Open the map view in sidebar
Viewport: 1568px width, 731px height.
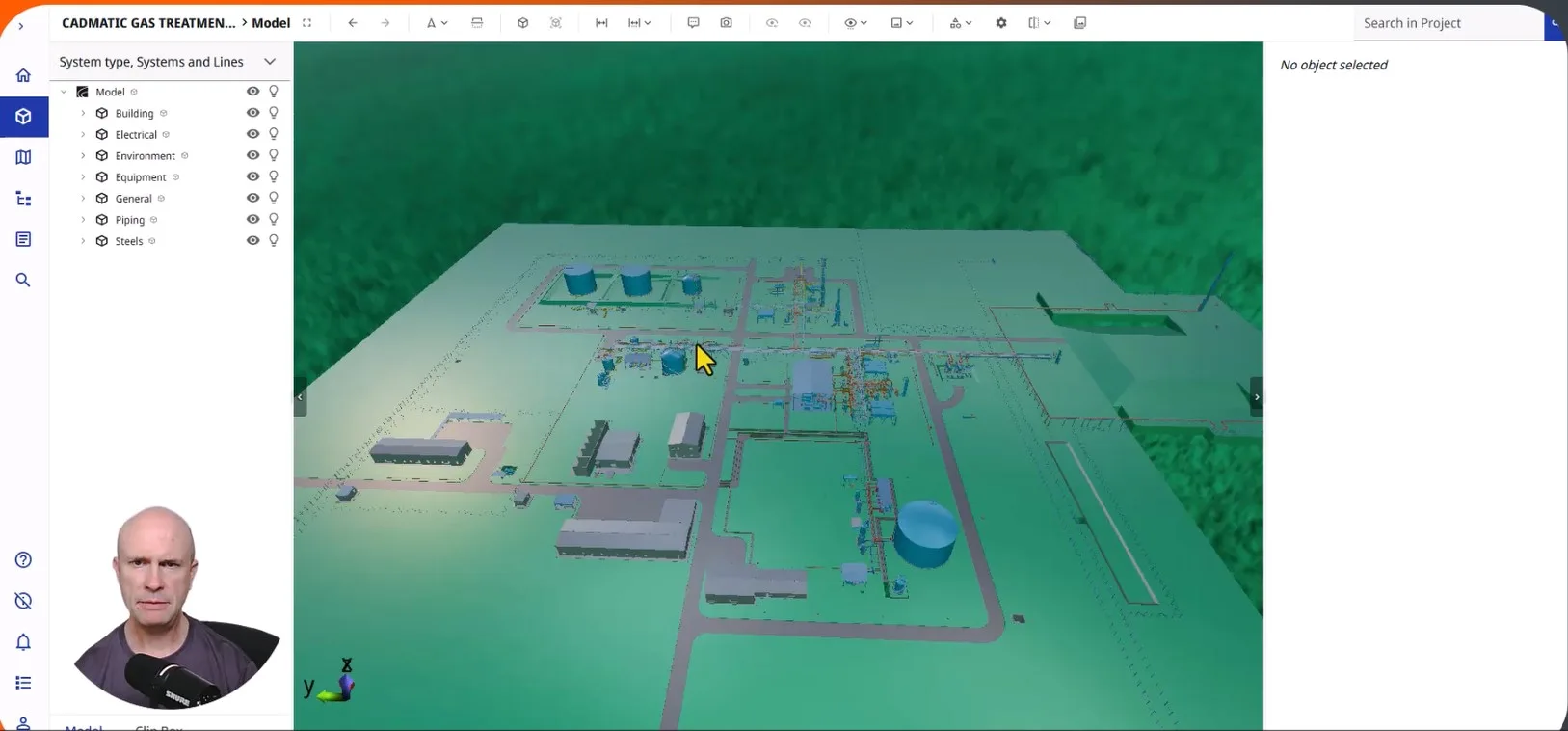click(x=23, y=157)
